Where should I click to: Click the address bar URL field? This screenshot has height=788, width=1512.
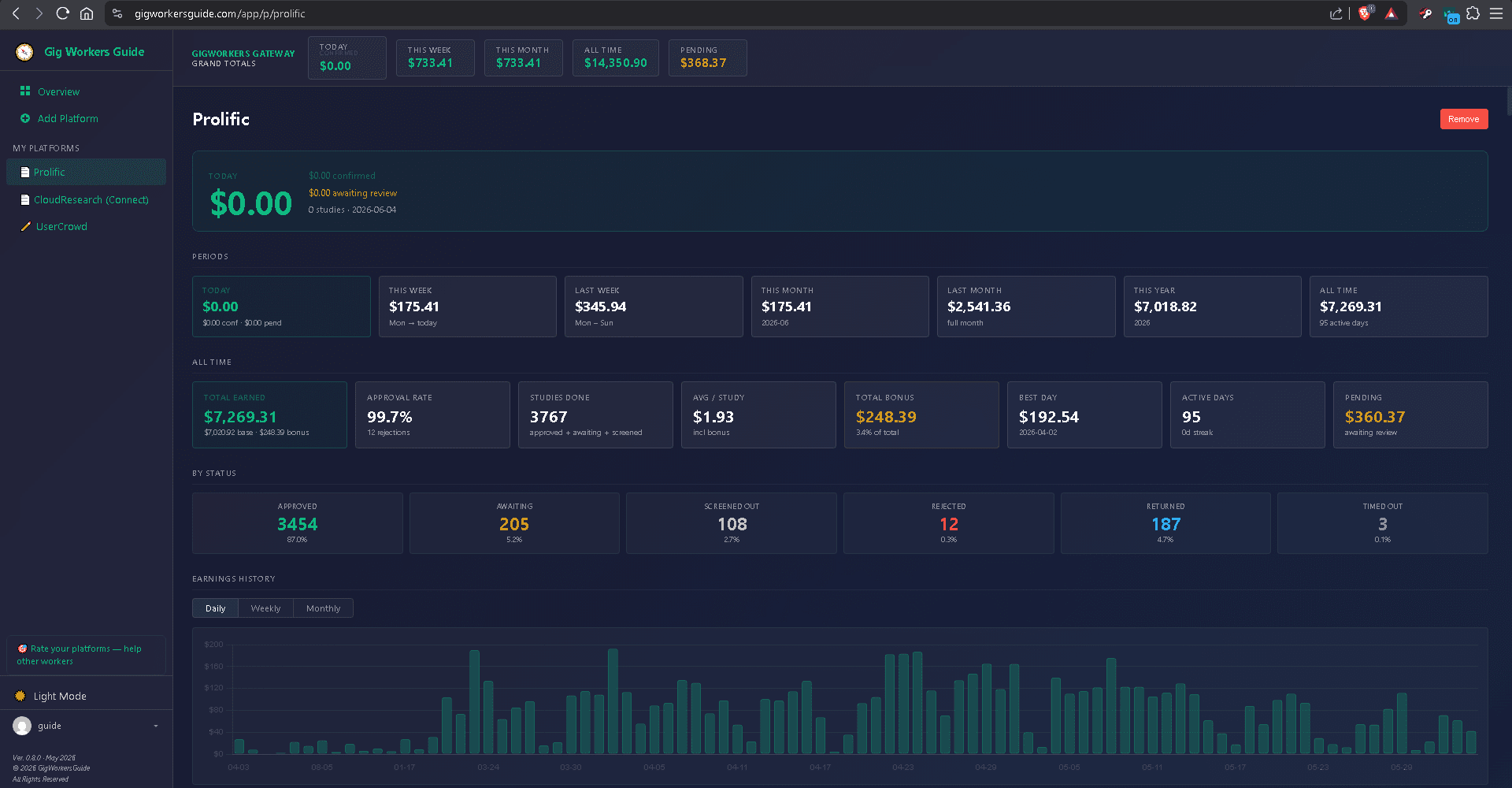[709, 13]
